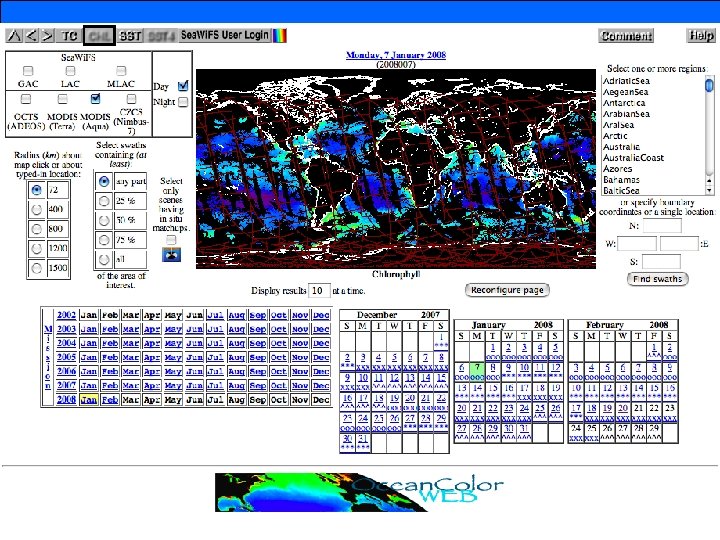
Task: Select the 72 km radius radio button
Action: point(36,190)
